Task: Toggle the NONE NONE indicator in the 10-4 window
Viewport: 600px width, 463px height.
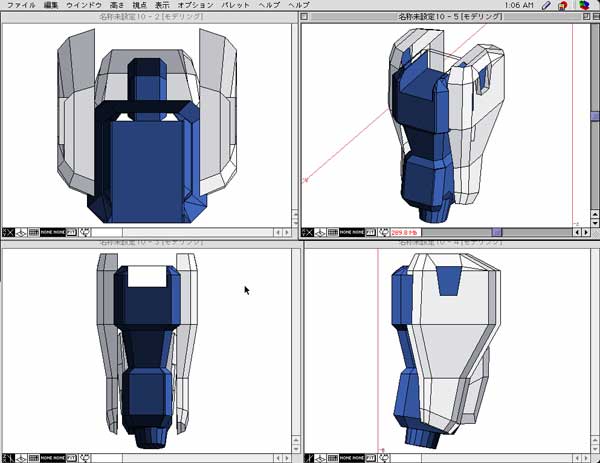Action: click(352, 458)
